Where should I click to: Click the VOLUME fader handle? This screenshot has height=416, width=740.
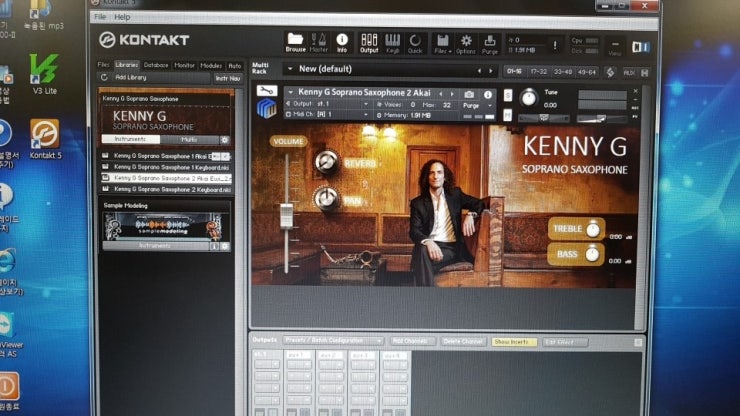point(286,216)
